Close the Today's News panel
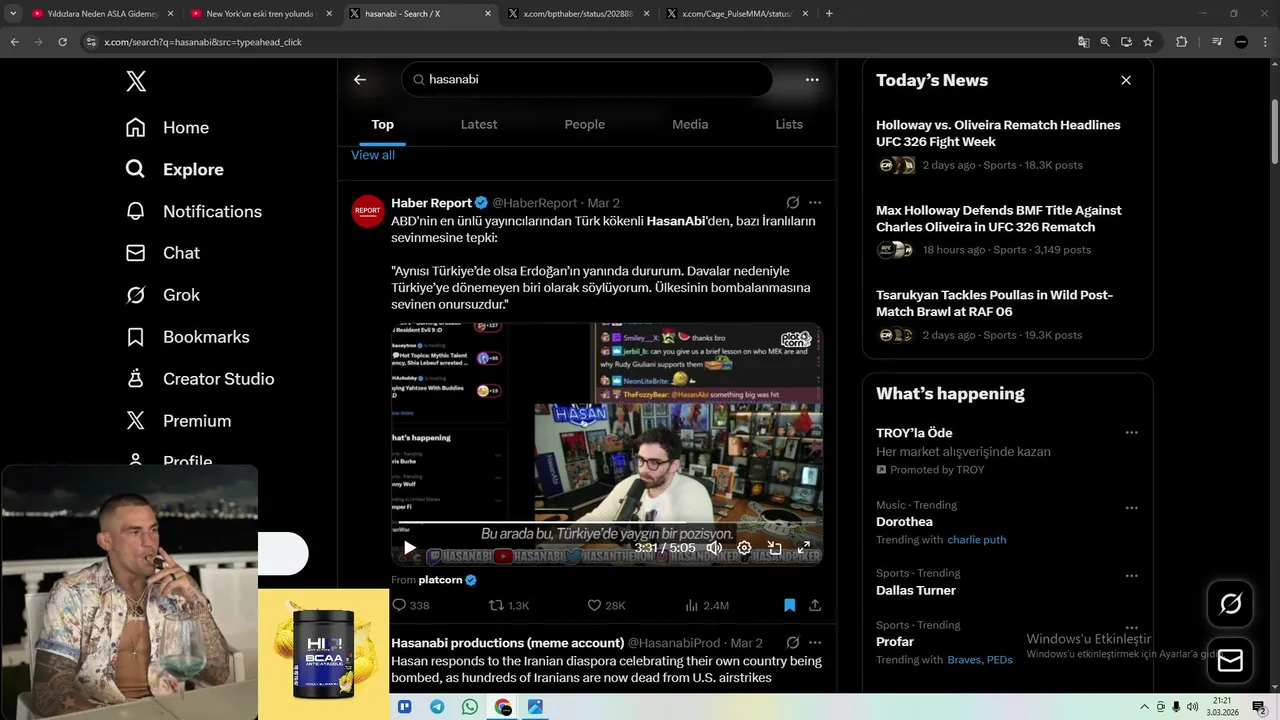This screenshot has width=1280, height=720. pos(1126,80)
